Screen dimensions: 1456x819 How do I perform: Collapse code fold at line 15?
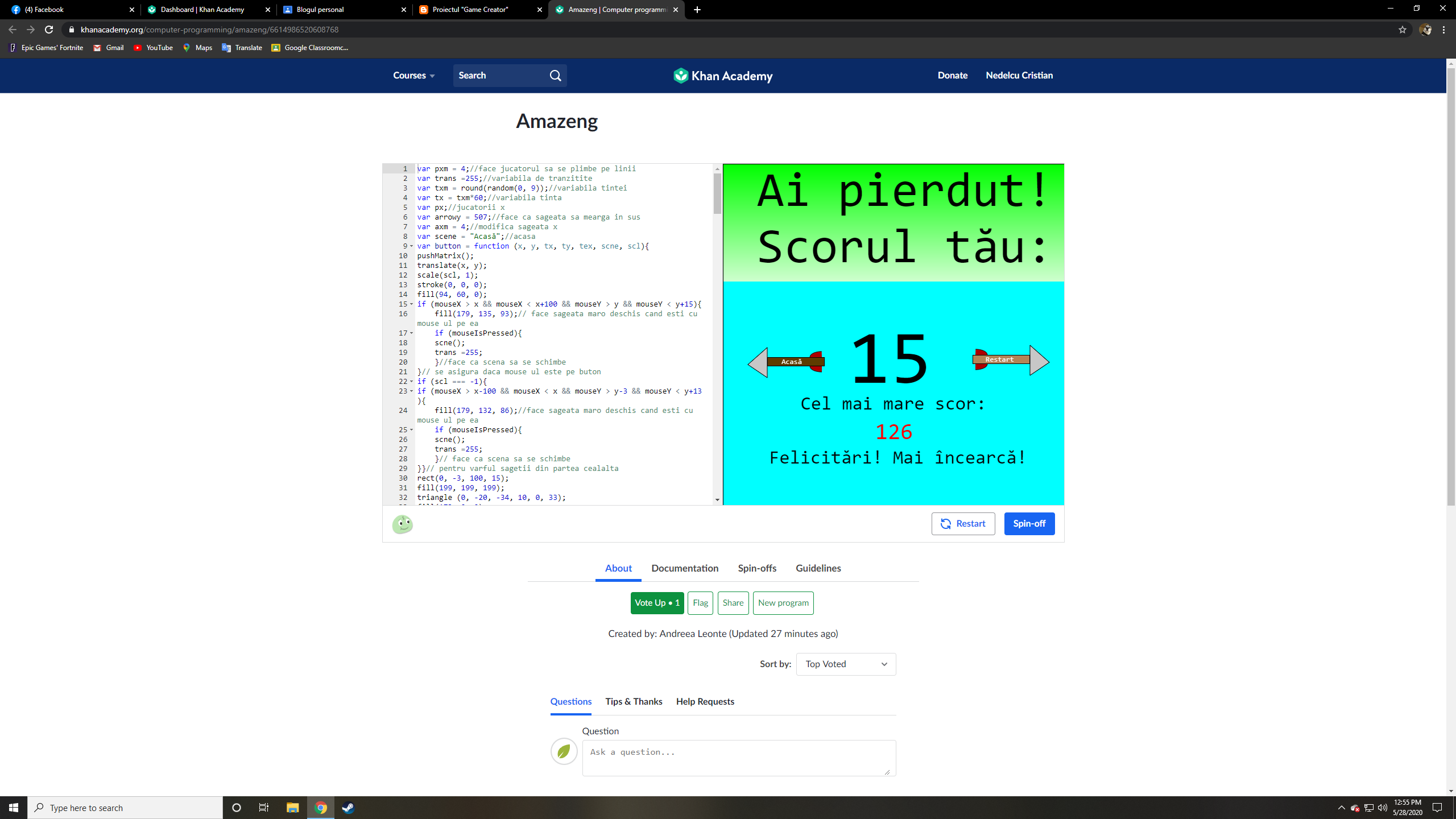(412, 304)
